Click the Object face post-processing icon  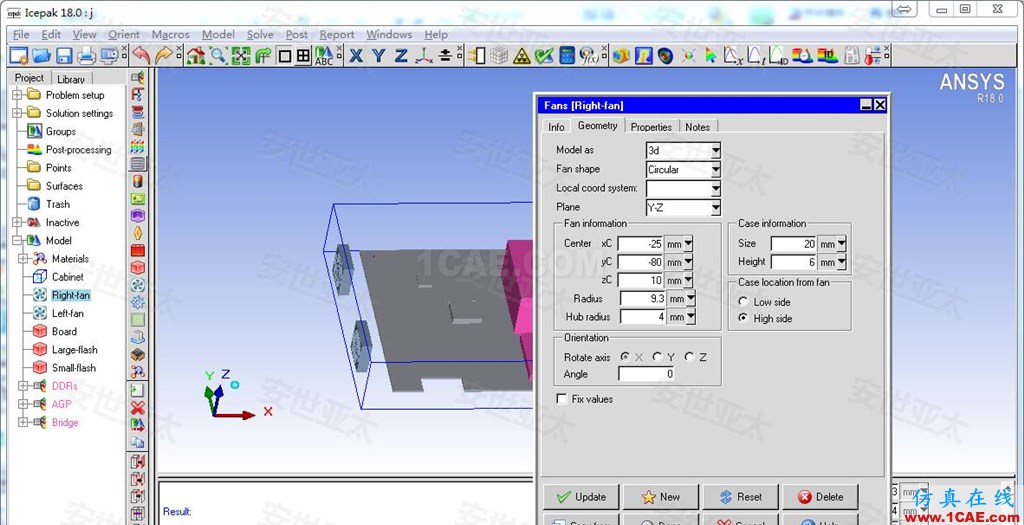click(621, 56)
